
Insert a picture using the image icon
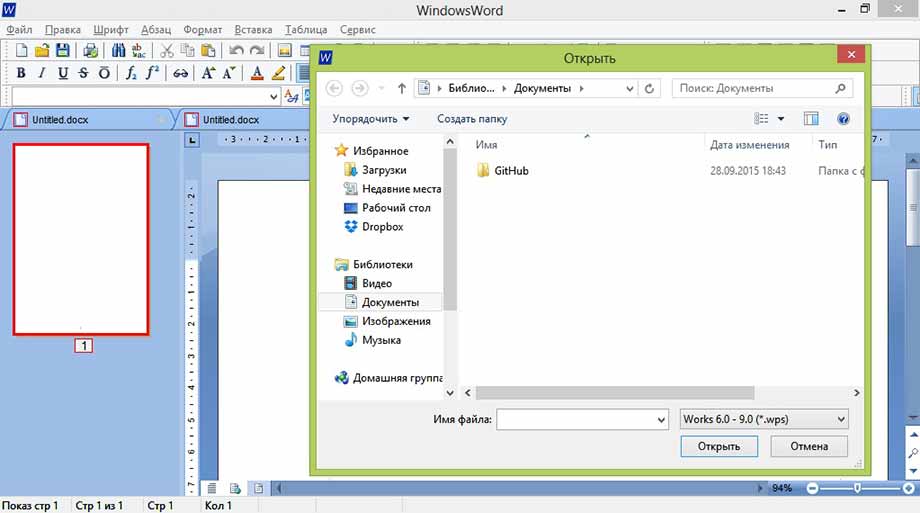tap(285, 50)
